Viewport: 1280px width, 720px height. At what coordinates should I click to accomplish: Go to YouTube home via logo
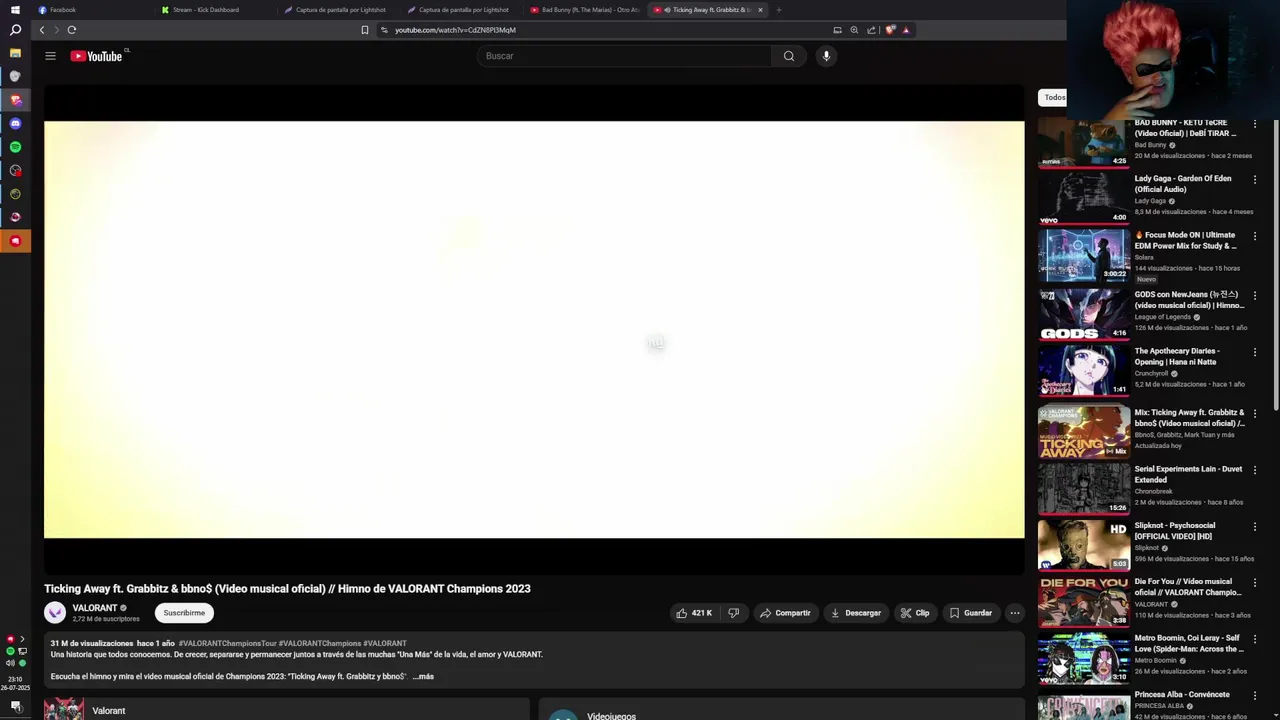tap(97, 56)
